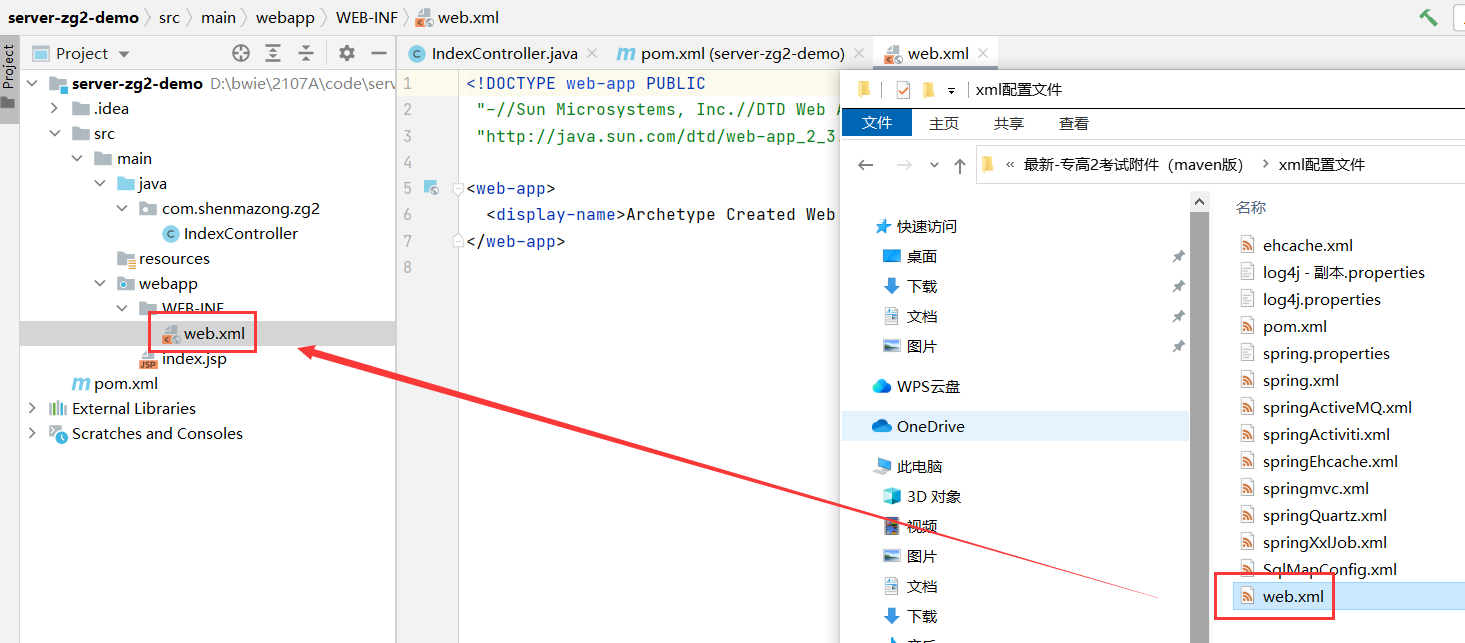Close the IndexController.java tab
Screen dimensions: 1465x643
[x=593, y=54]
